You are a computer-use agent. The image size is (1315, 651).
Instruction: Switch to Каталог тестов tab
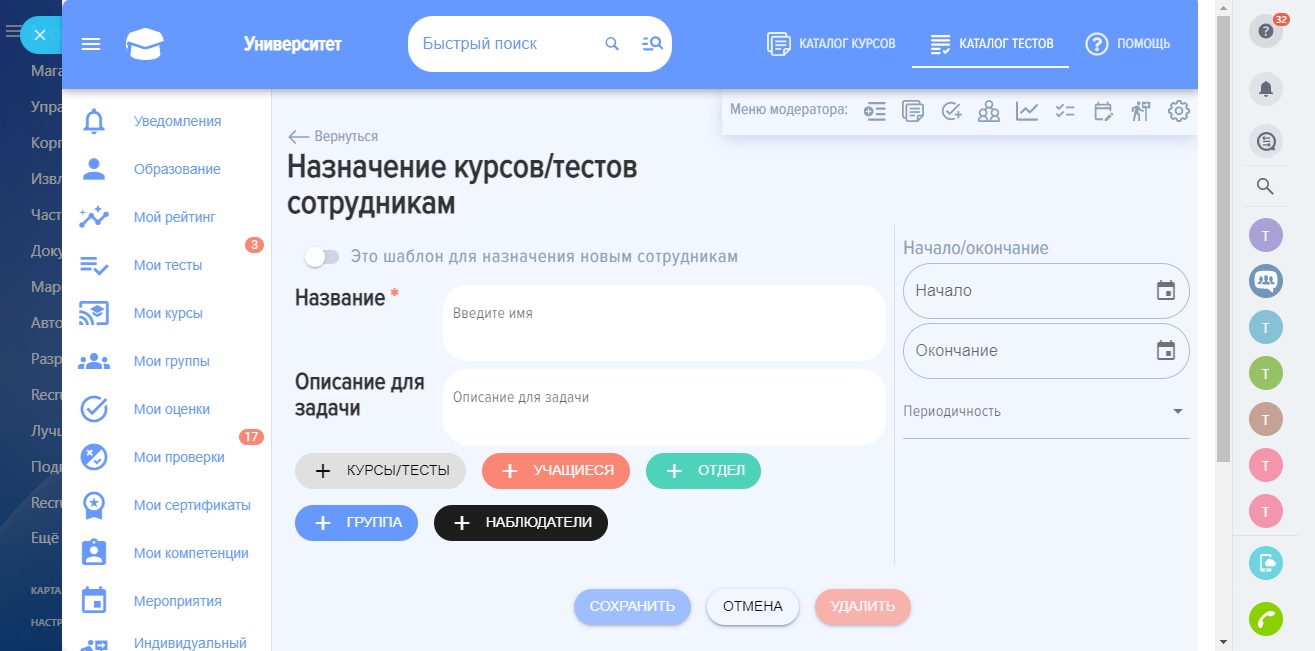[991, 44]
